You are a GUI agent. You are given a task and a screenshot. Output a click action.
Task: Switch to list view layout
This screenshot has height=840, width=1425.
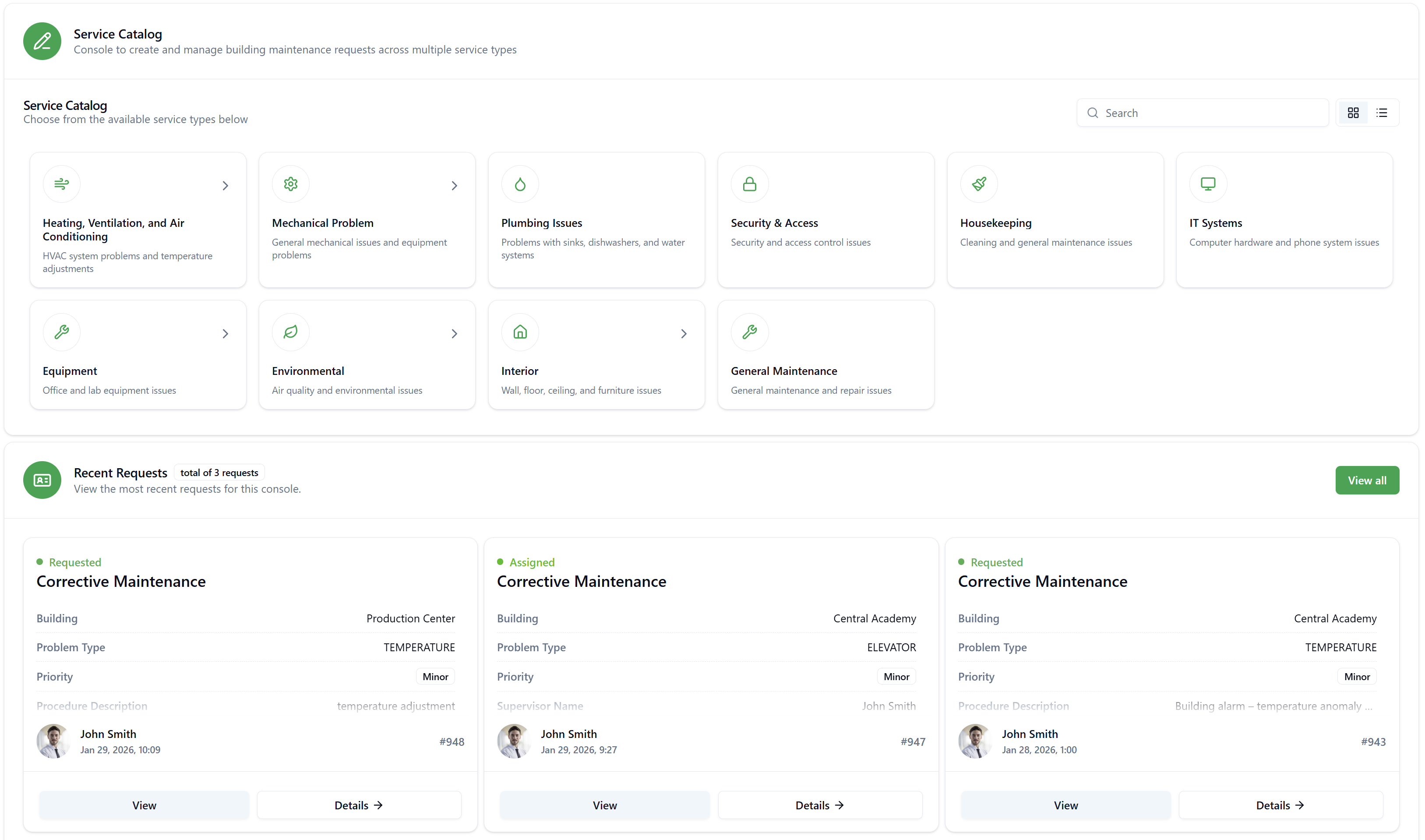click(x=1382, y=113)
